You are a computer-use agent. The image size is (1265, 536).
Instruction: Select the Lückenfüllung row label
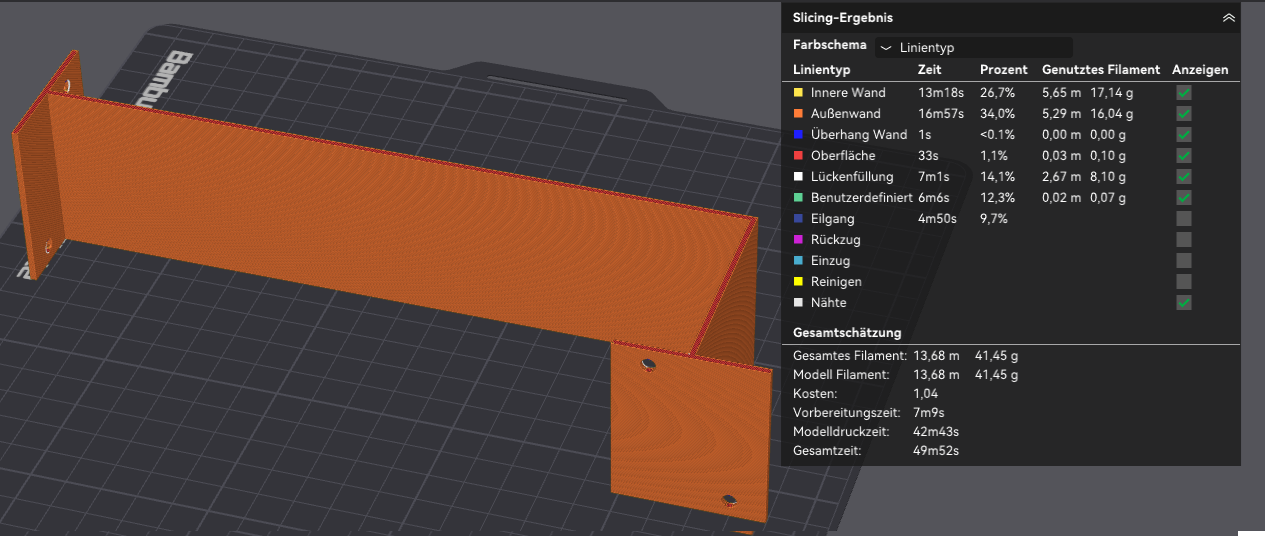point(851,177)
